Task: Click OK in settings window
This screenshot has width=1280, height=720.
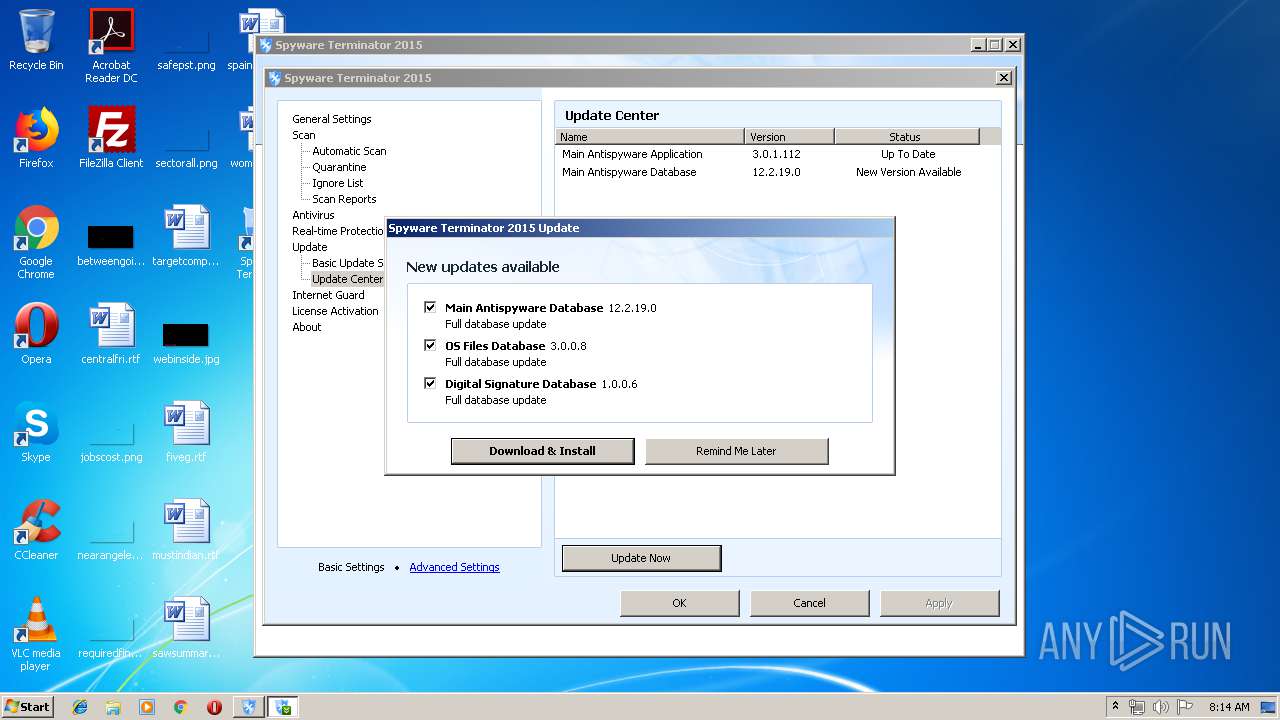Action: coord(679,603)
